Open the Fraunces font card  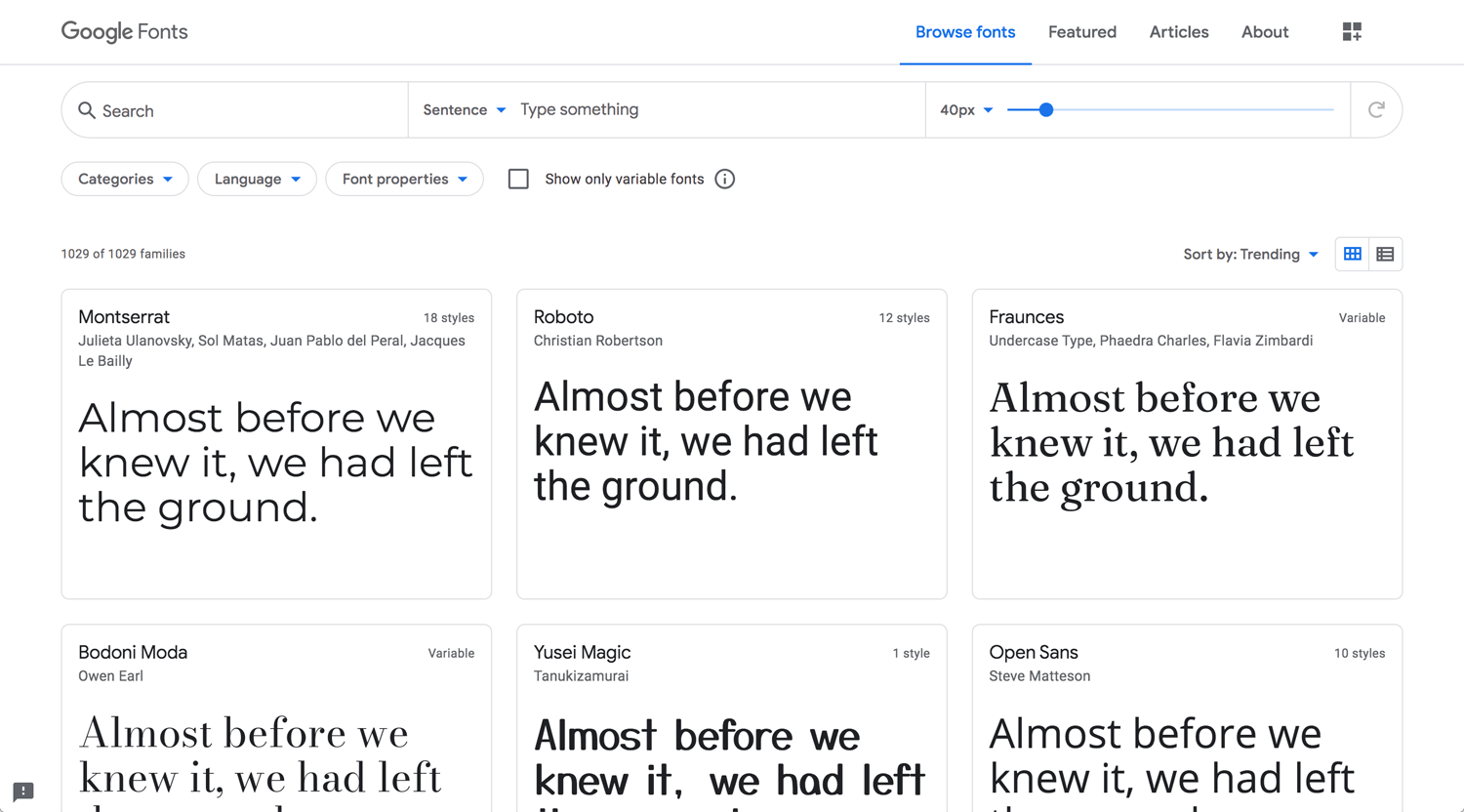(x=1187, y=444)
